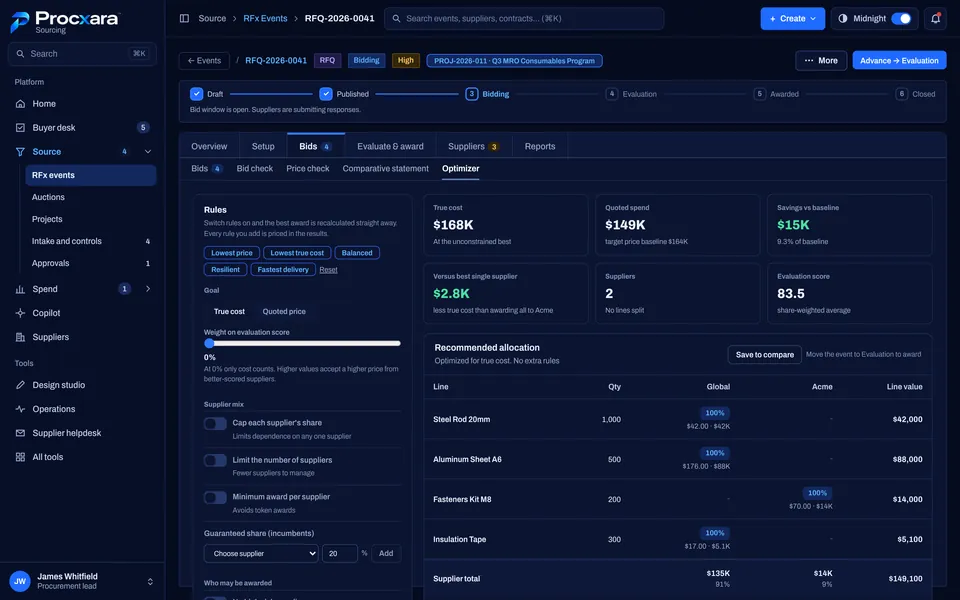Click the Home house icon

tap(20, 103)
